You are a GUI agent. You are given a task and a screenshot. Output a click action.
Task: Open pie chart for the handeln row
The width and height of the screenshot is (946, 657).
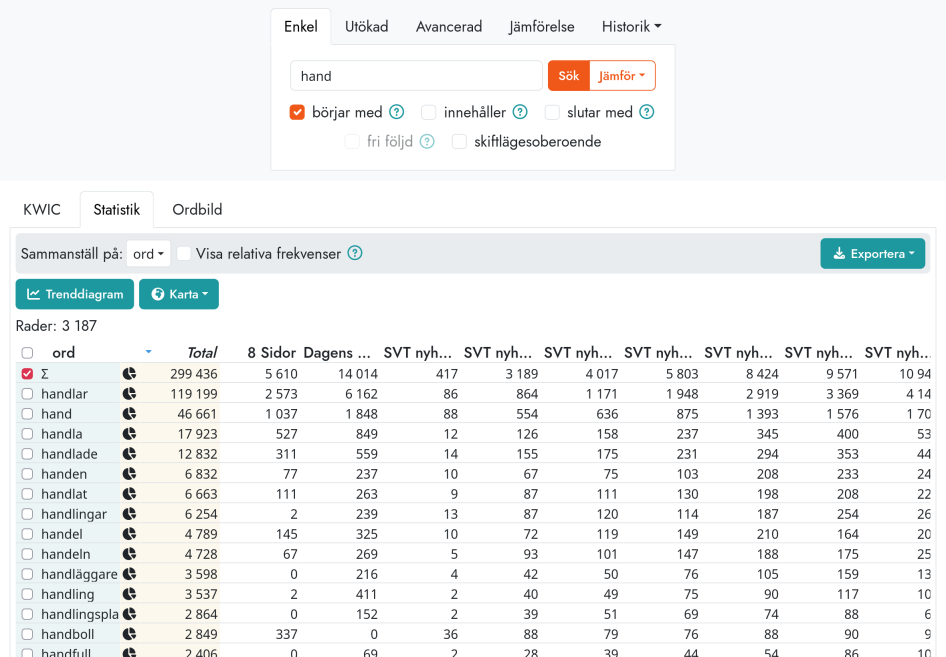click(x=129, y=554)
